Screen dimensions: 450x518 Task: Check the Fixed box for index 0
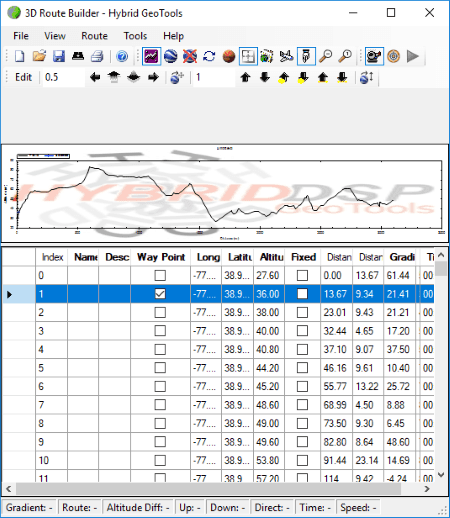[302, 275]
